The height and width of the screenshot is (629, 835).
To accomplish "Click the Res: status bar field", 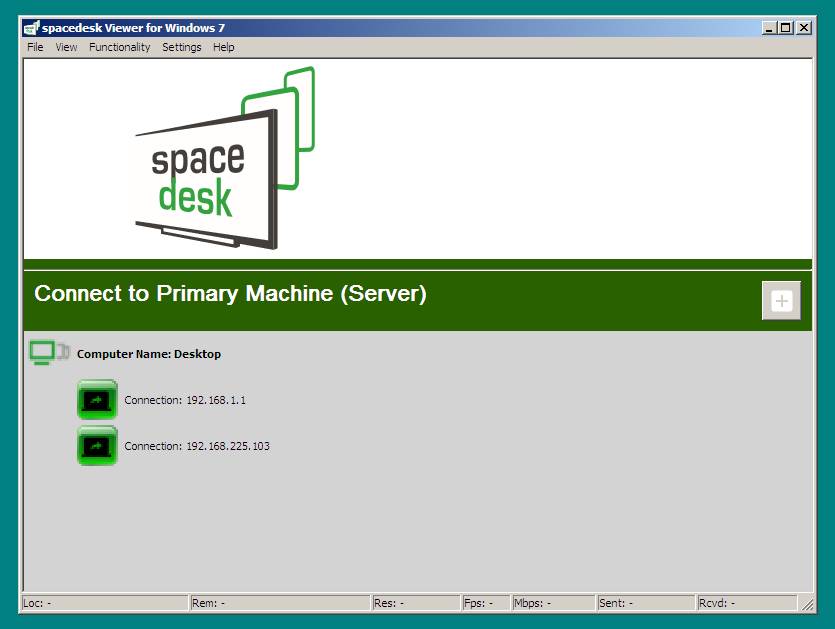I will coord(416,603).
